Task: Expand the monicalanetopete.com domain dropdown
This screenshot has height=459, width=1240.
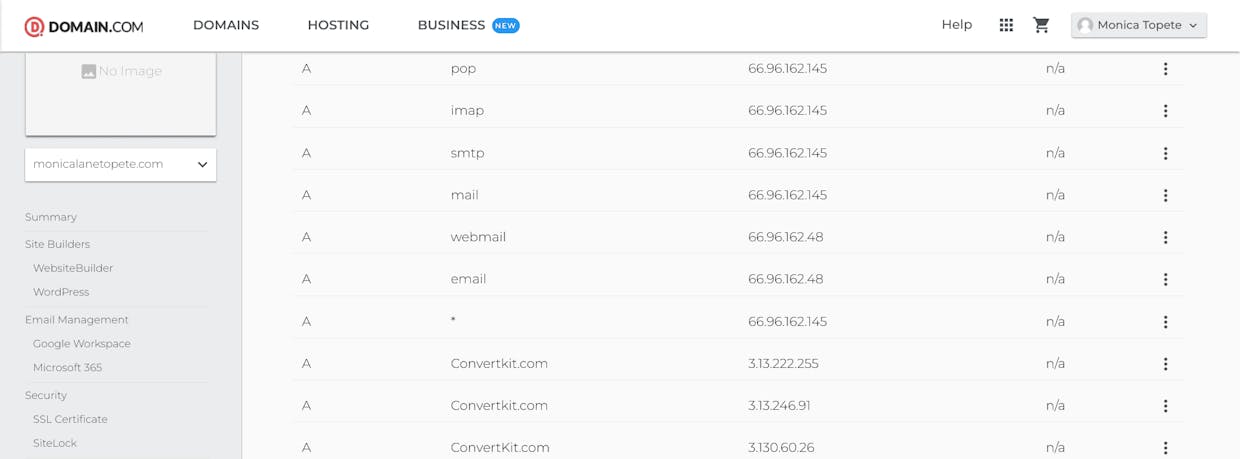Action: (x=120, y=164)
